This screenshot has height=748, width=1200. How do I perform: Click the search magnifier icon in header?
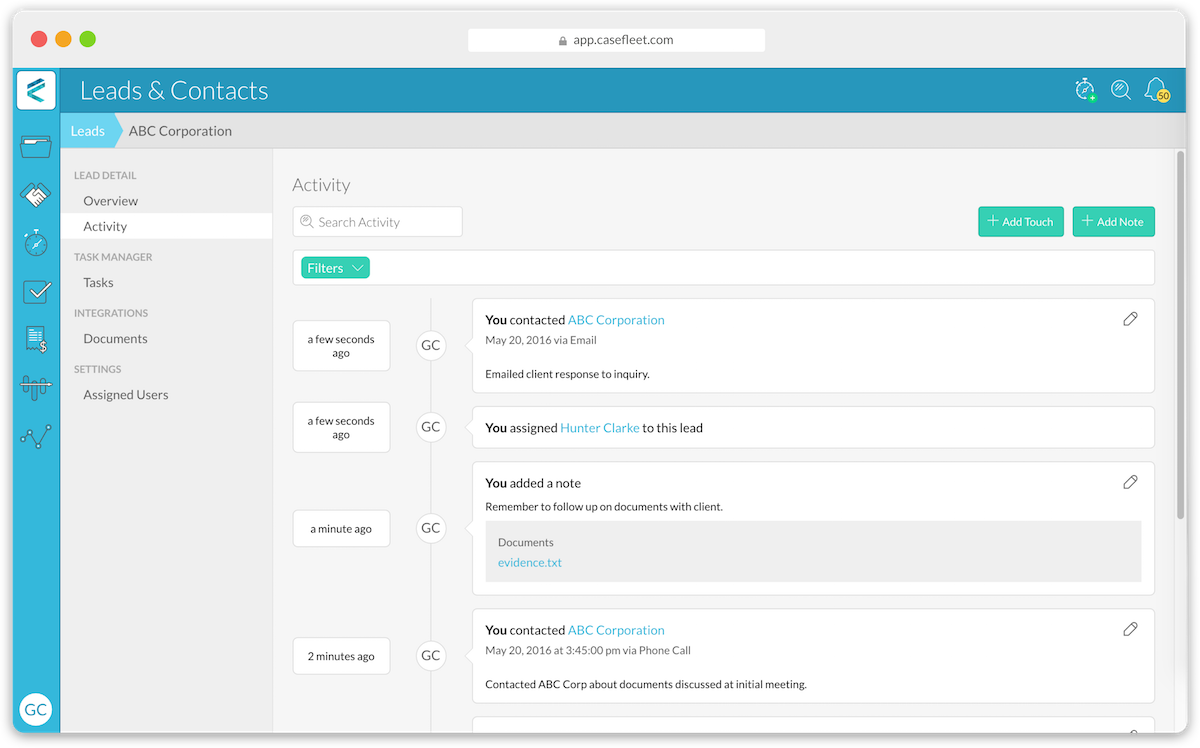(1121, 90)
